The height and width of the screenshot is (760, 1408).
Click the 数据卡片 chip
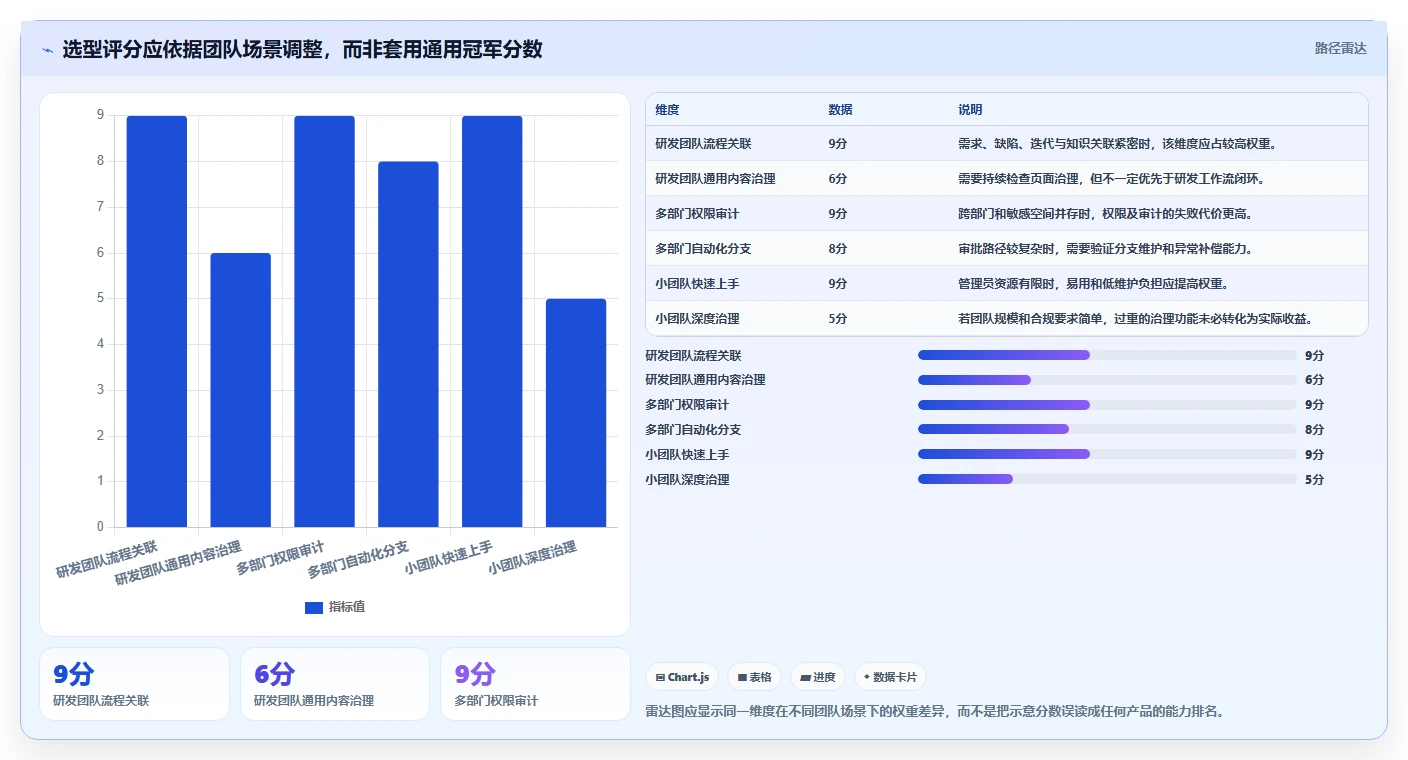(890, 677)
